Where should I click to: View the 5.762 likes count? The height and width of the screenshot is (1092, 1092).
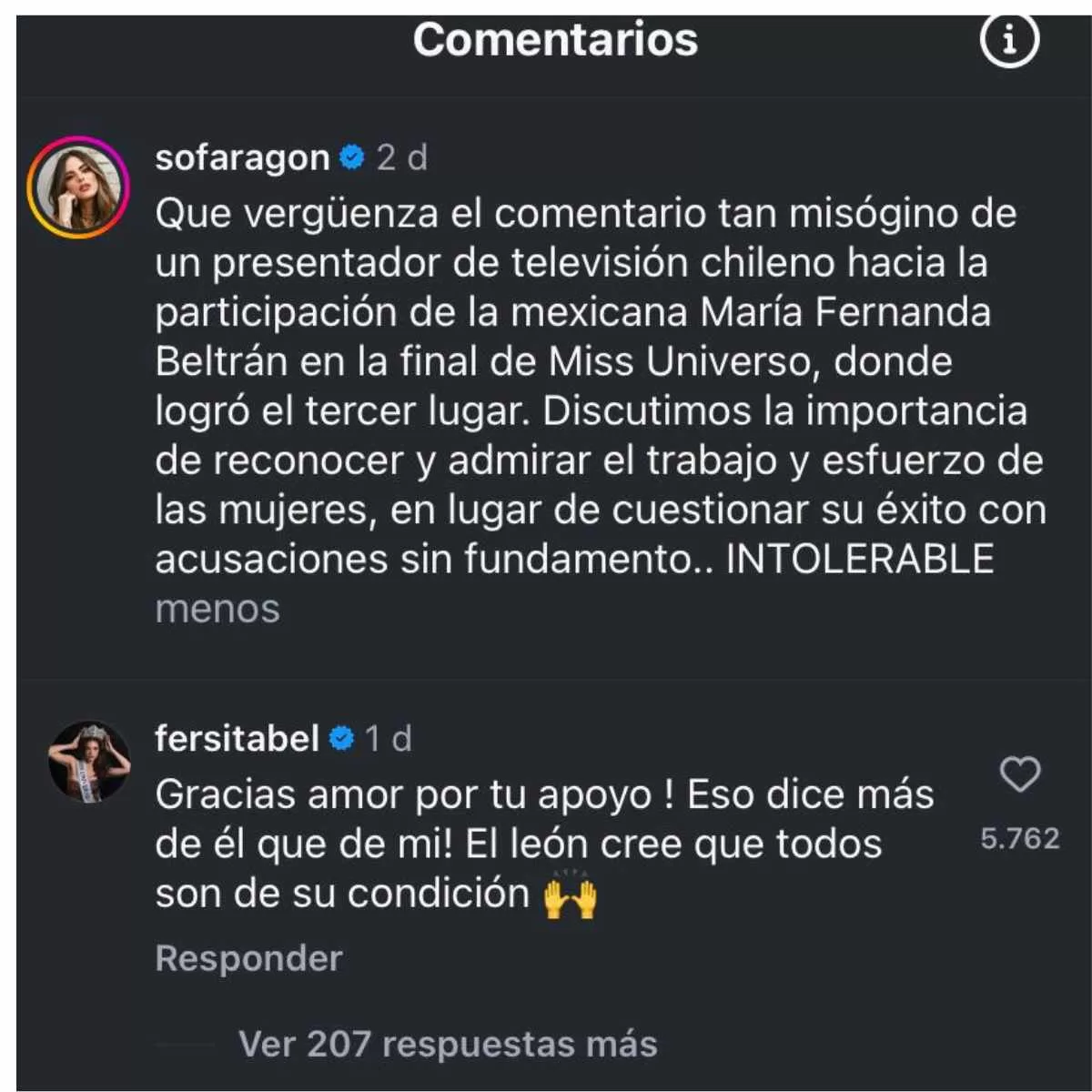[1019, 838]
